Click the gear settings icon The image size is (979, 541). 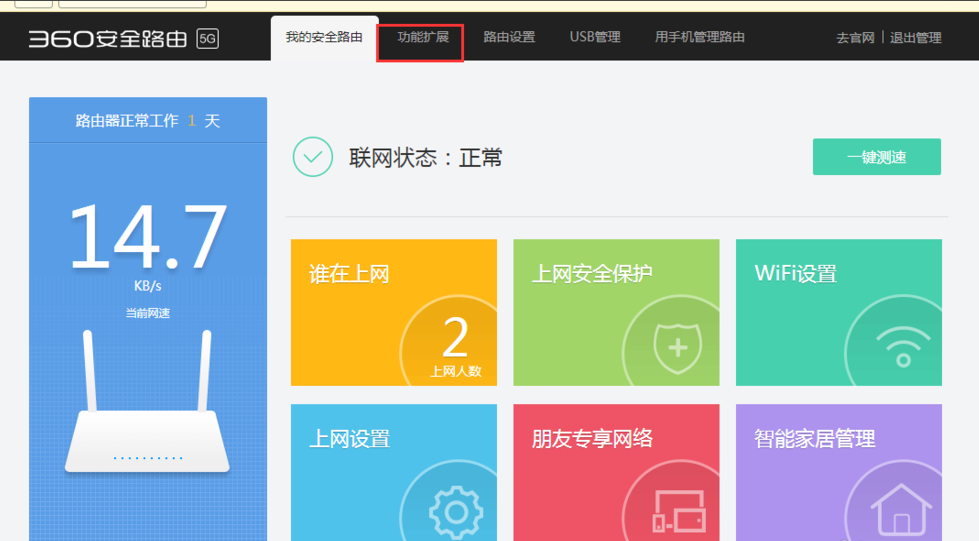[x=456, y=513]
